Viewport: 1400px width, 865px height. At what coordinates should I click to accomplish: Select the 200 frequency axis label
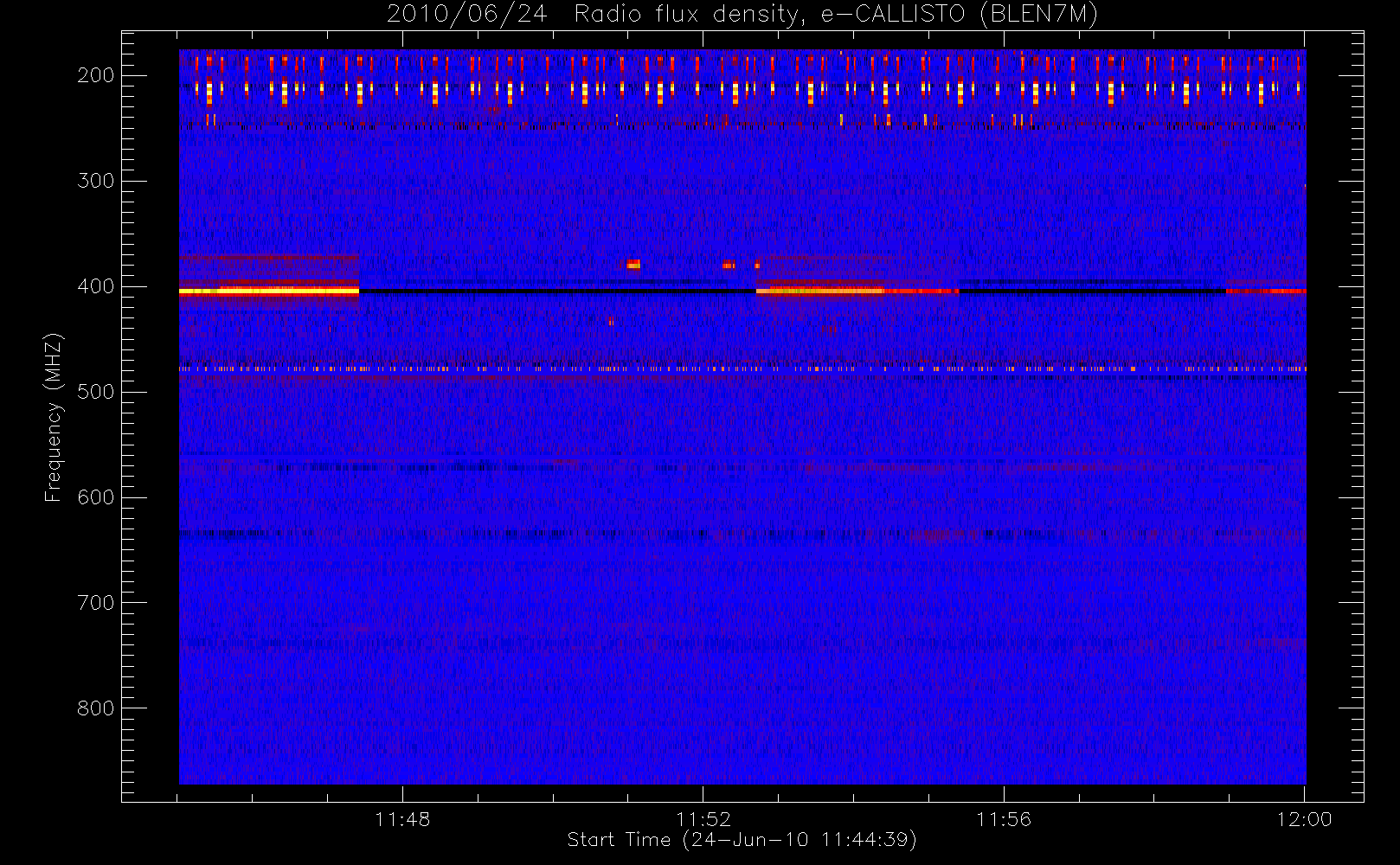pos(95,75)
